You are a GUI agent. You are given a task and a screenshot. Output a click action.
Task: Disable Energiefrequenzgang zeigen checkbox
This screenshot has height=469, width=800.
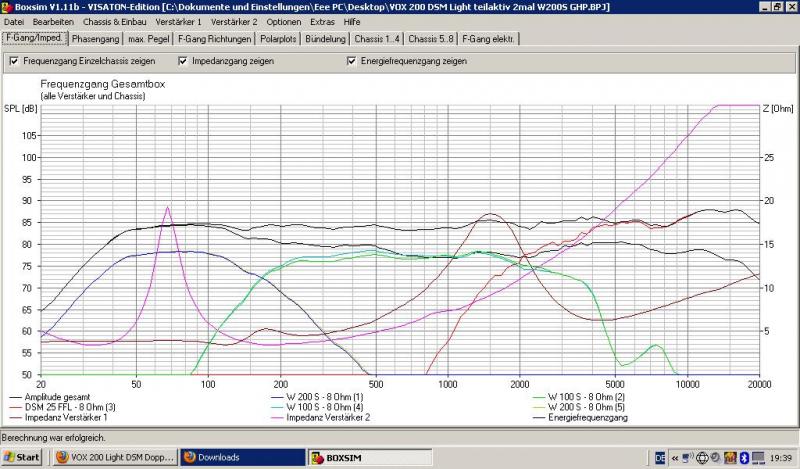(x=351, y=61)
